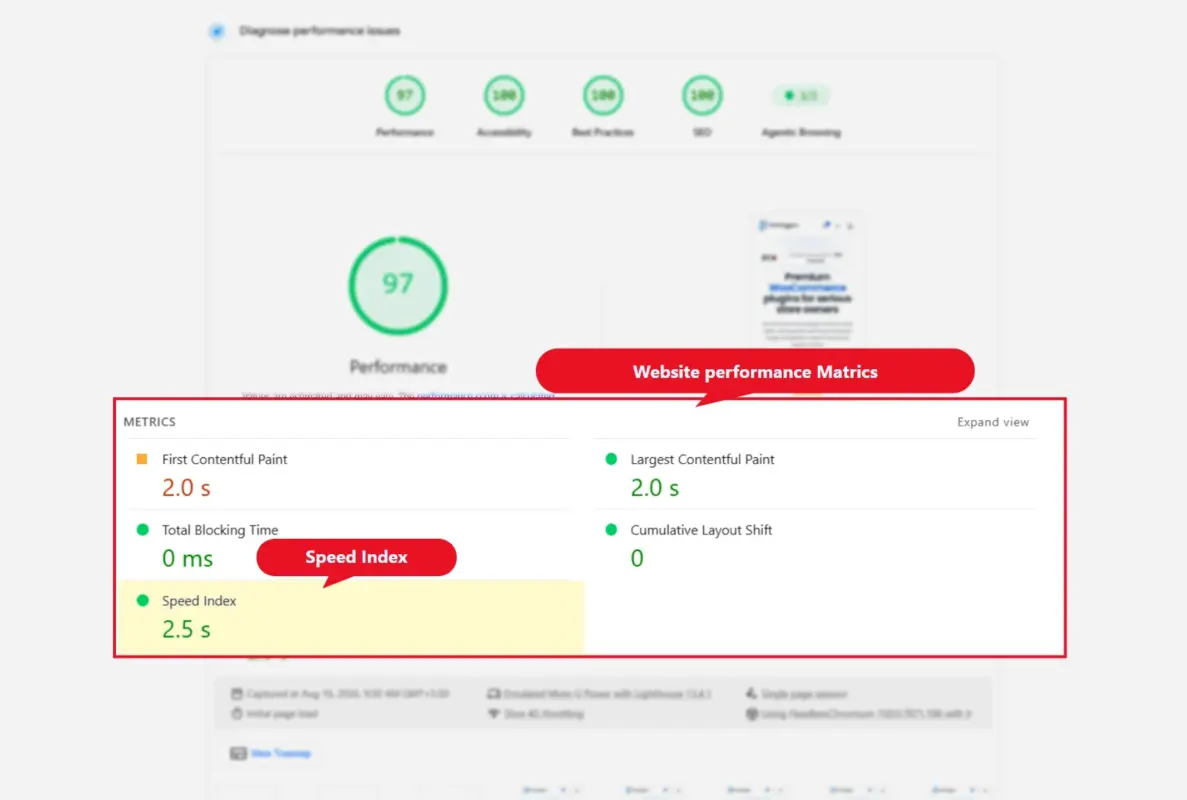The image size is (1187, 800).
Task: Click the orange square icon beside First Contentful Paint
Action: pyautogui.click(x=142, y=459)
